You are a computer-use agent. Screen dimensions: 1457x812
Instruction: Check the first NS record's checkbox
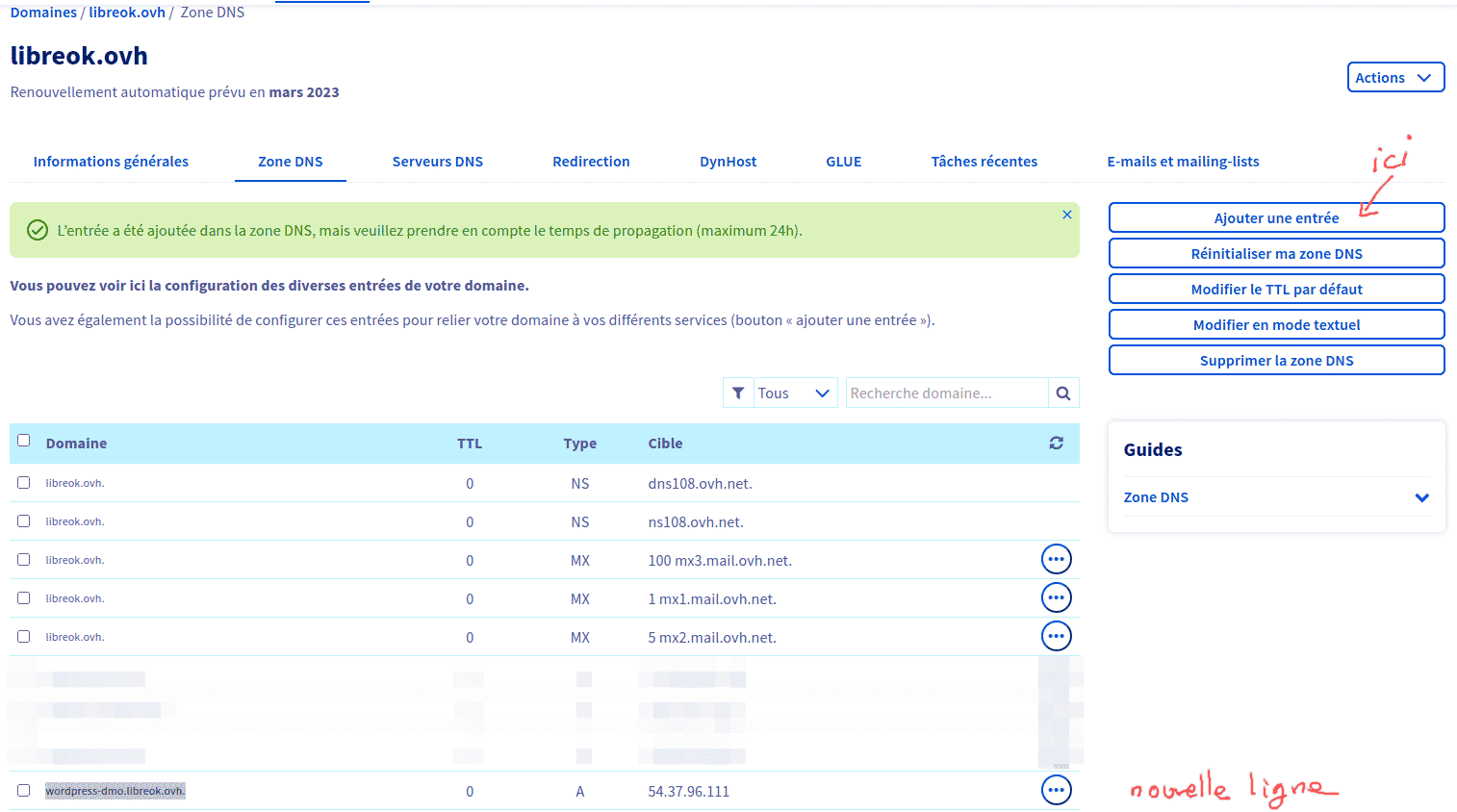click(24, 482)
